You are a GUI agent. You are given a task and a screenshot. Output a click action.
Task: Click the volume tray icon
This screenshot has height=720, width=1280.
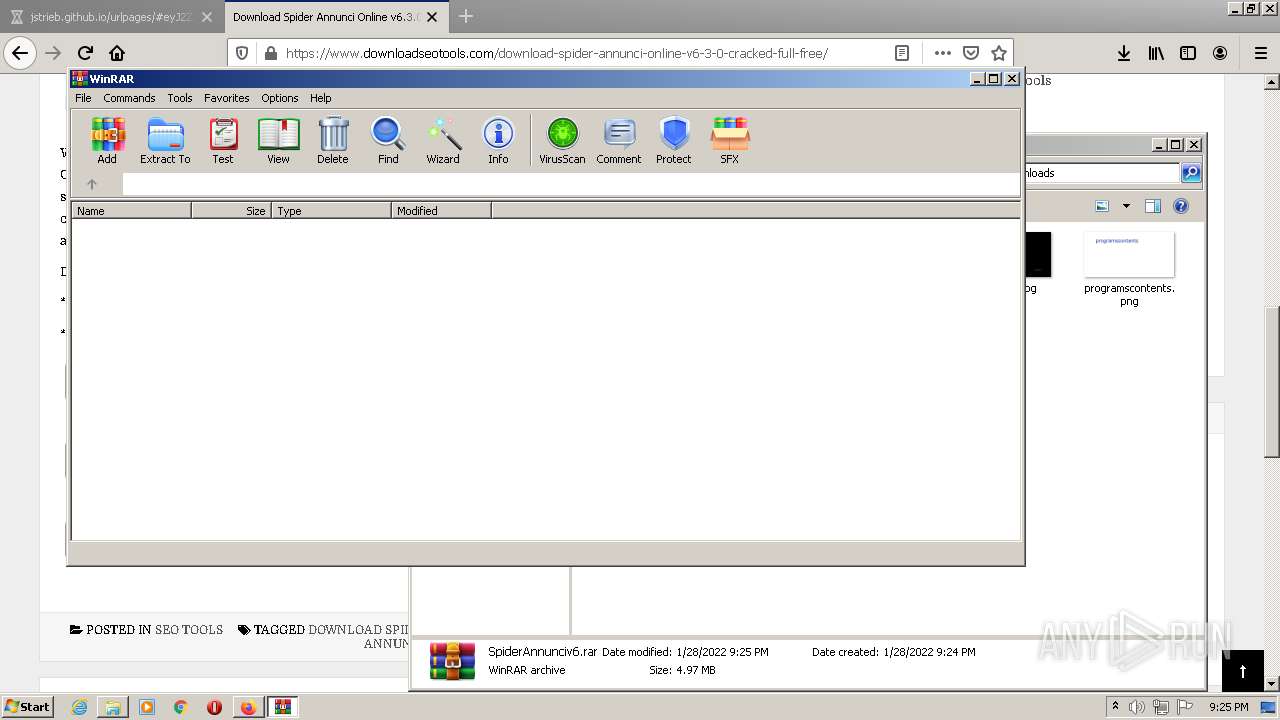click(1137, 707)
